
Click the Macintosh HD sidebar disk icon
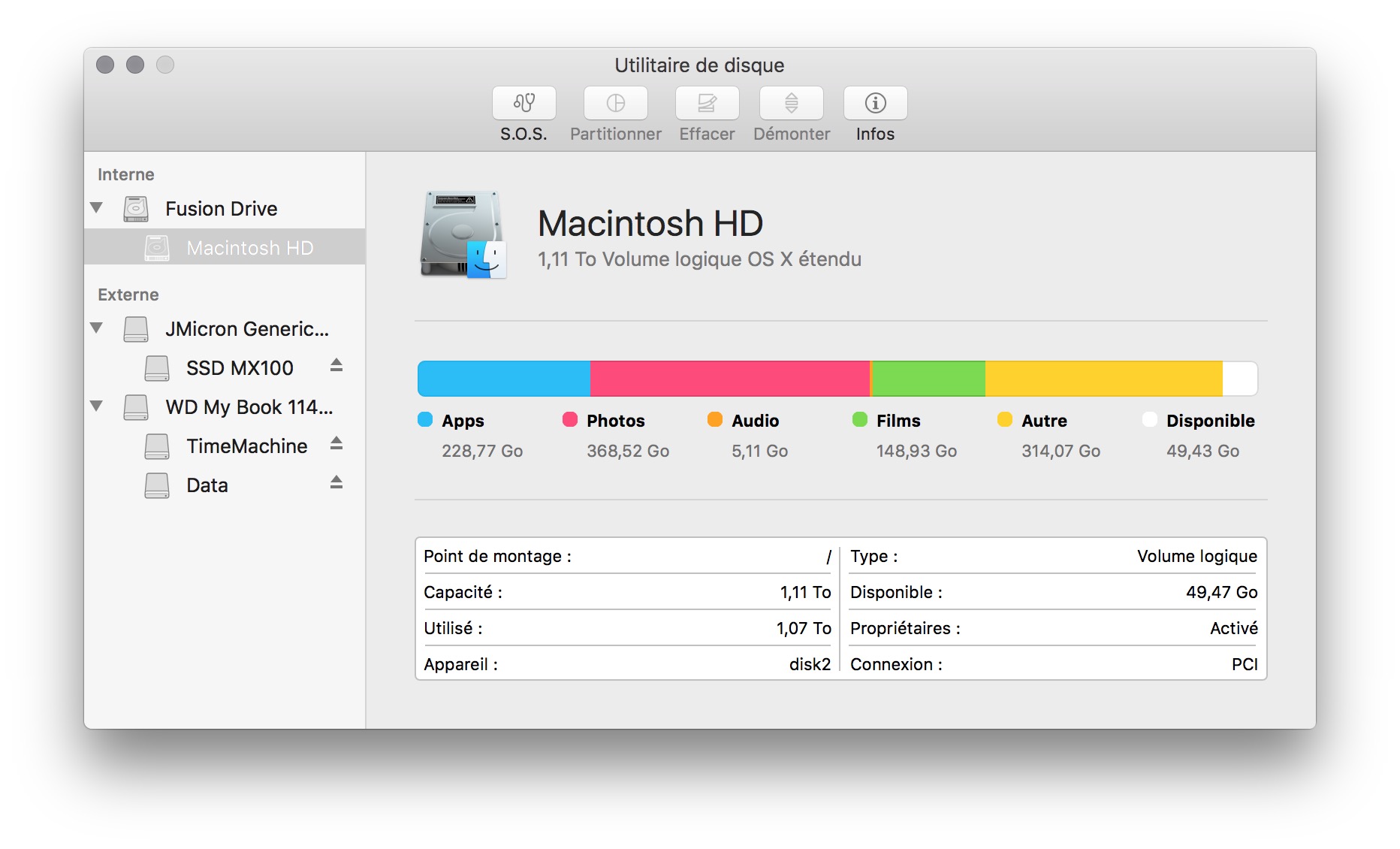157,248
